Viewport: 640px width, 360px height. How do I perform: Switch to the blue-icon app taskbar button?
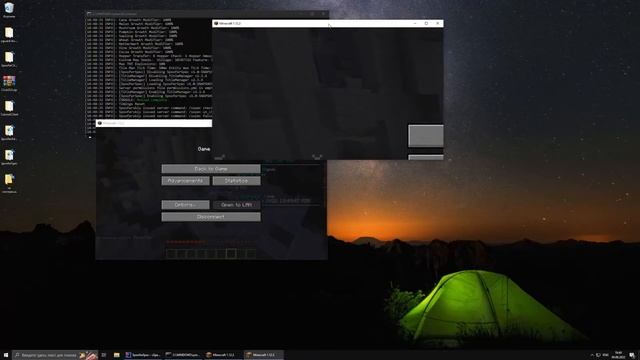pyautogui.click(x=143, y=355)
